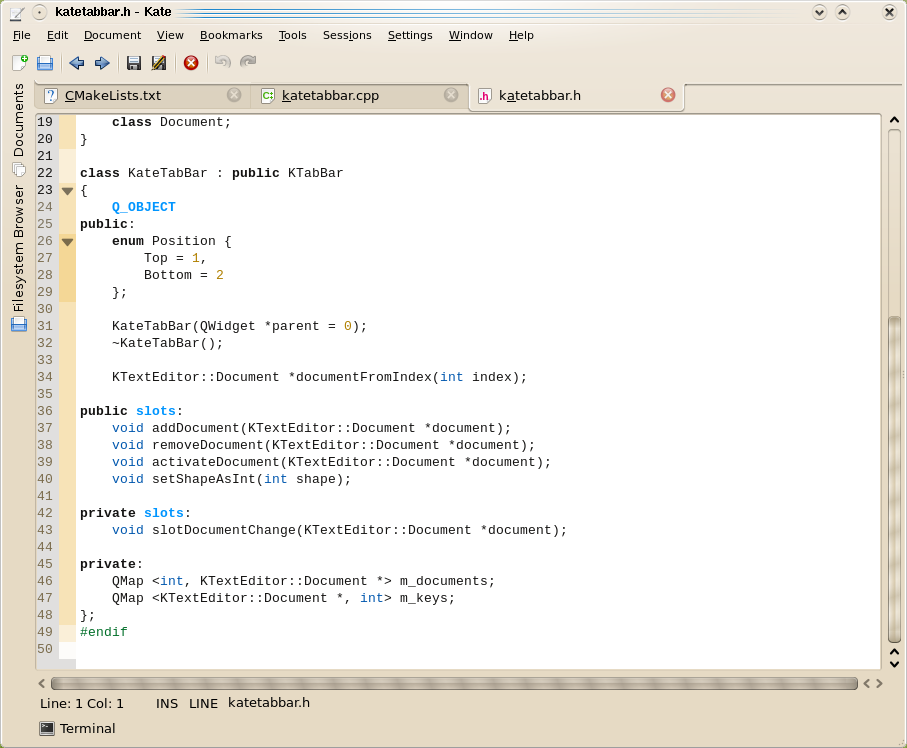Close the katetabbar.cpp tab
Screen dimensions: 907x748
[x=451, y=95]
